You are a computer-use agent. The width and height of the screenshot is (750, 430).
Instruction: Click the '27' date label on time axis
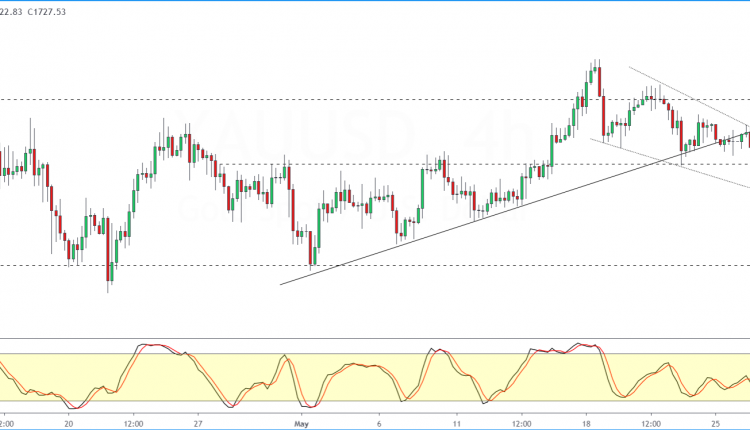(198, 424)
